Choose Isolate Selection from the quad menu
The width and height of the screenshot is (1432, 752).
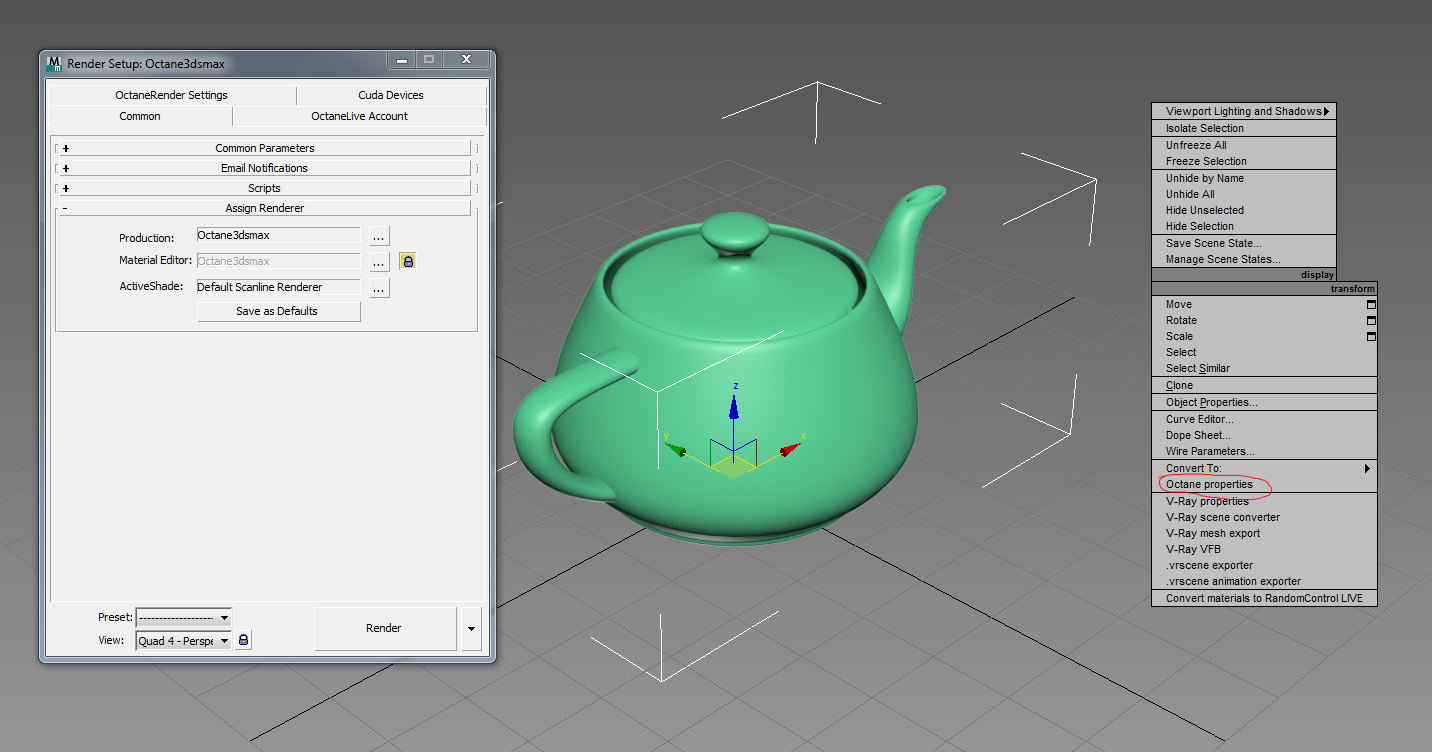pyautogui.click(x=1244, y=128)
